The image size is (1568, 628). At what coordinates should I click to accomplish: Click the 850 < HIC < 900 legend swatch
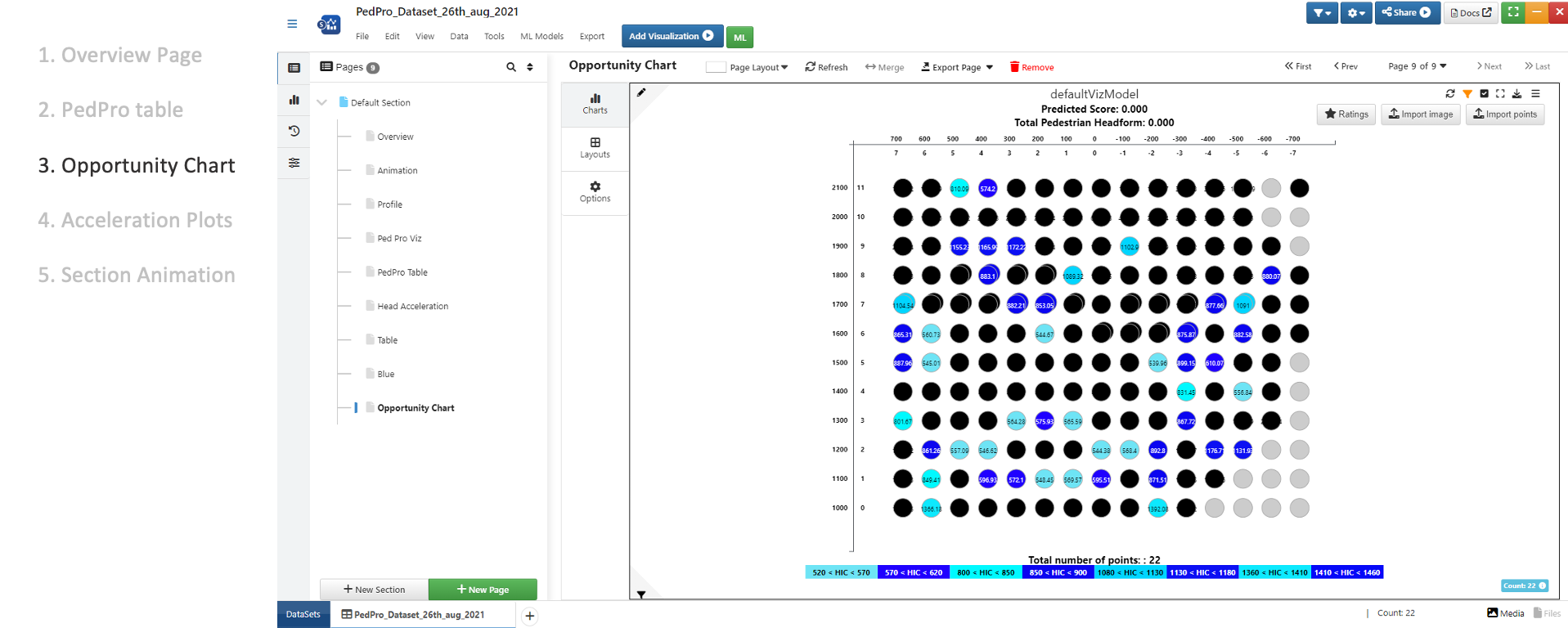click(1058, 572)
